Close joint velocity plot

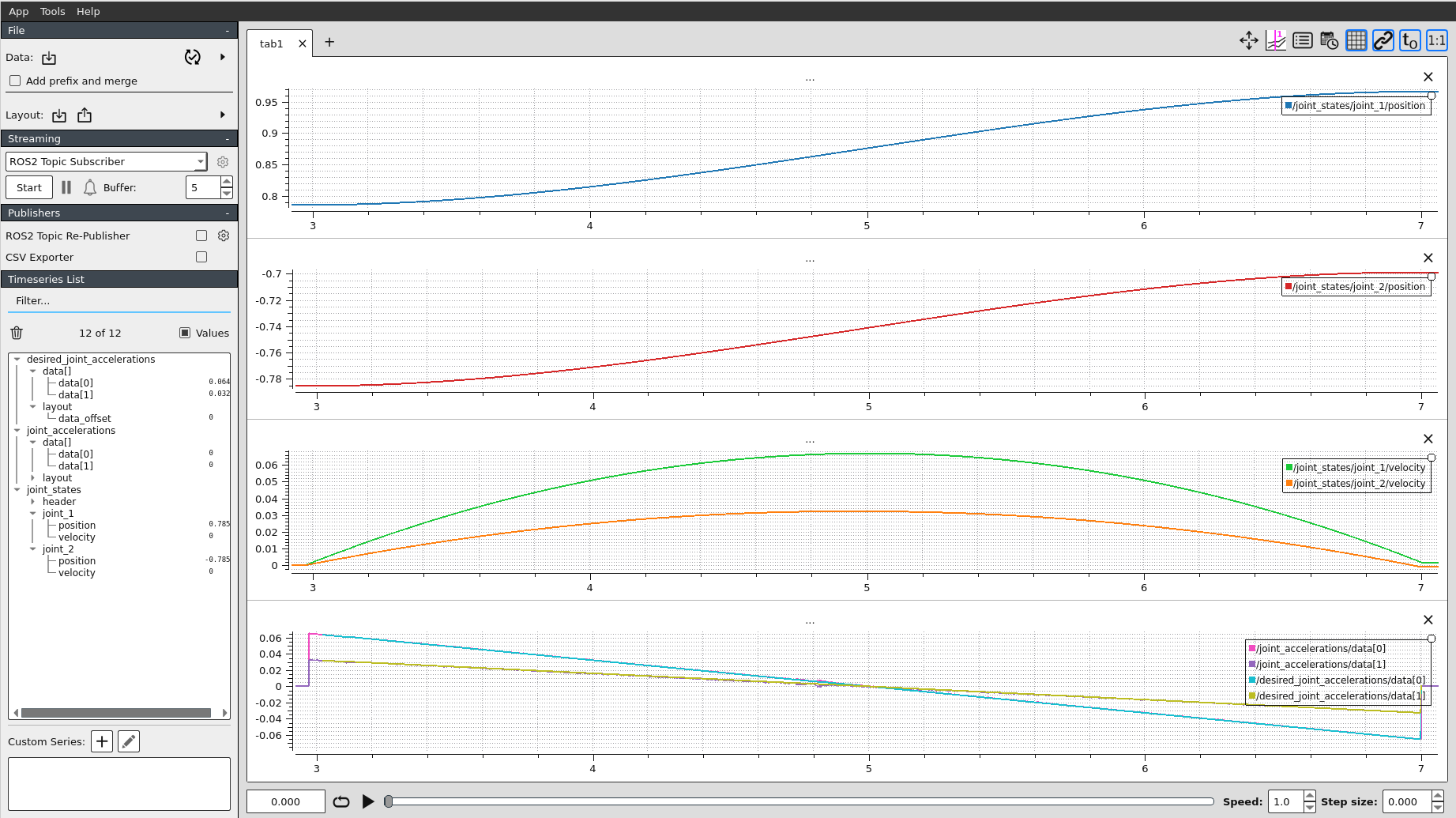1428,439
